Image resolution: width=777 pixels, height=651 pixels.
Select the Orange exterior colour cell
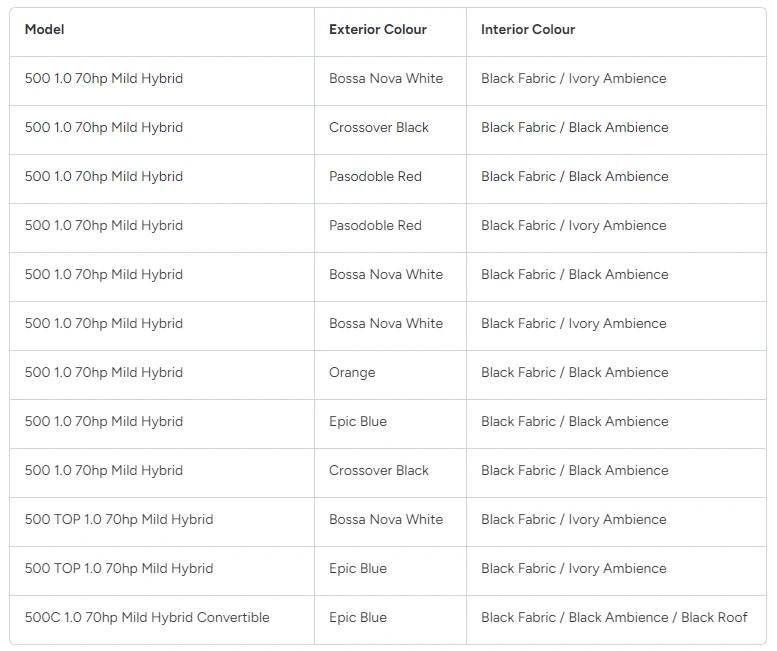(353, 373)
